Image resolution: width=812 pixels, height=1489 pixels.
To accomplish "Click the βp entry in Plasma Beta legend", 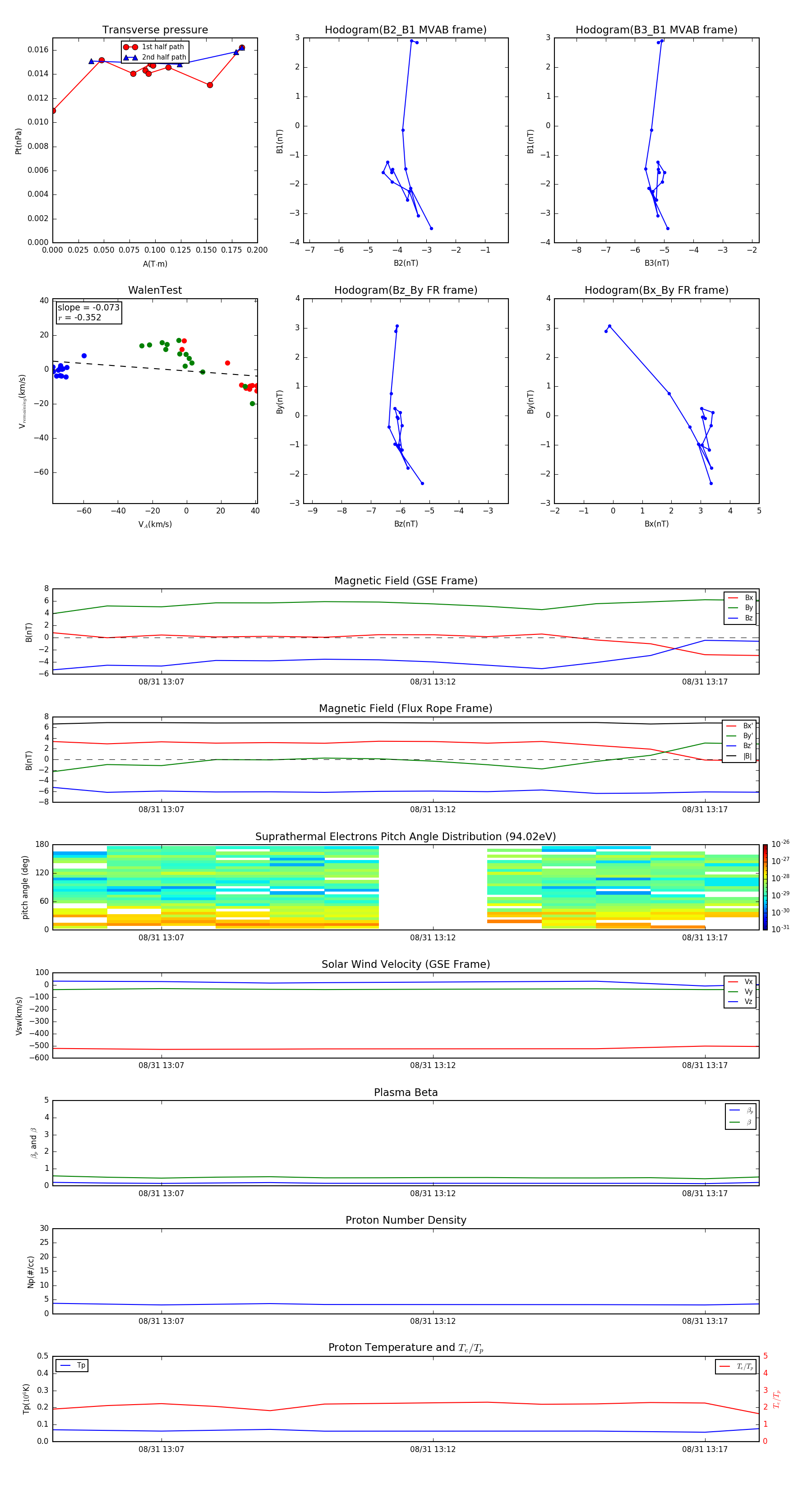I will click(x=741, y=1110).
